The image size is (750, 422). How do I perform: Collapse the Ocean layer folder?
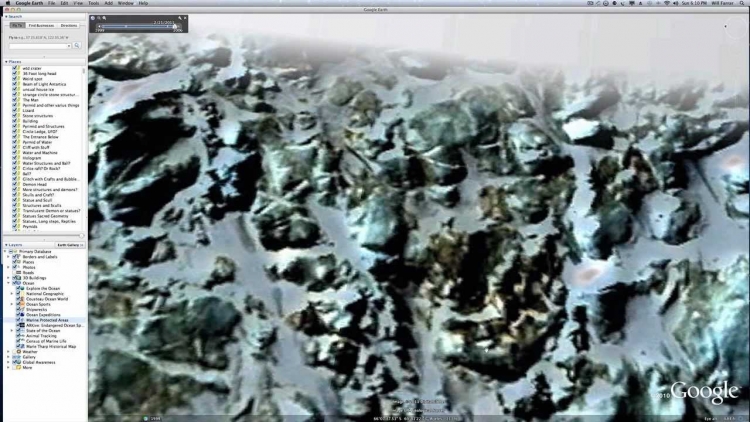click(8, 283)
